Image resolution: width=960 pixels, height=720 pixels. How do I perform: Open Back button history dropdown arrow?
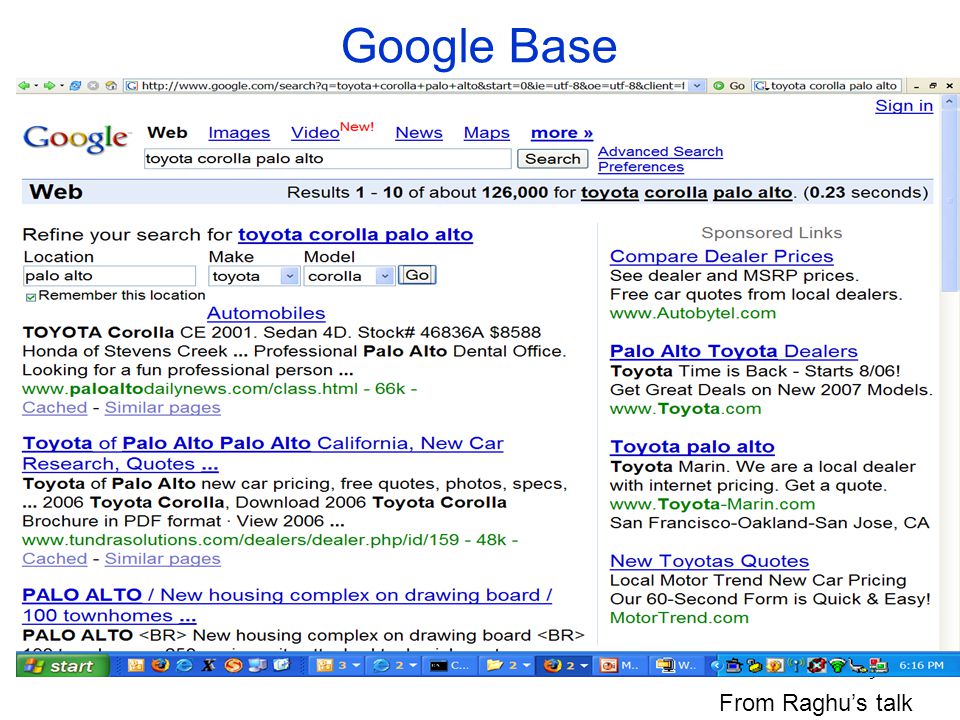(36, 86)
